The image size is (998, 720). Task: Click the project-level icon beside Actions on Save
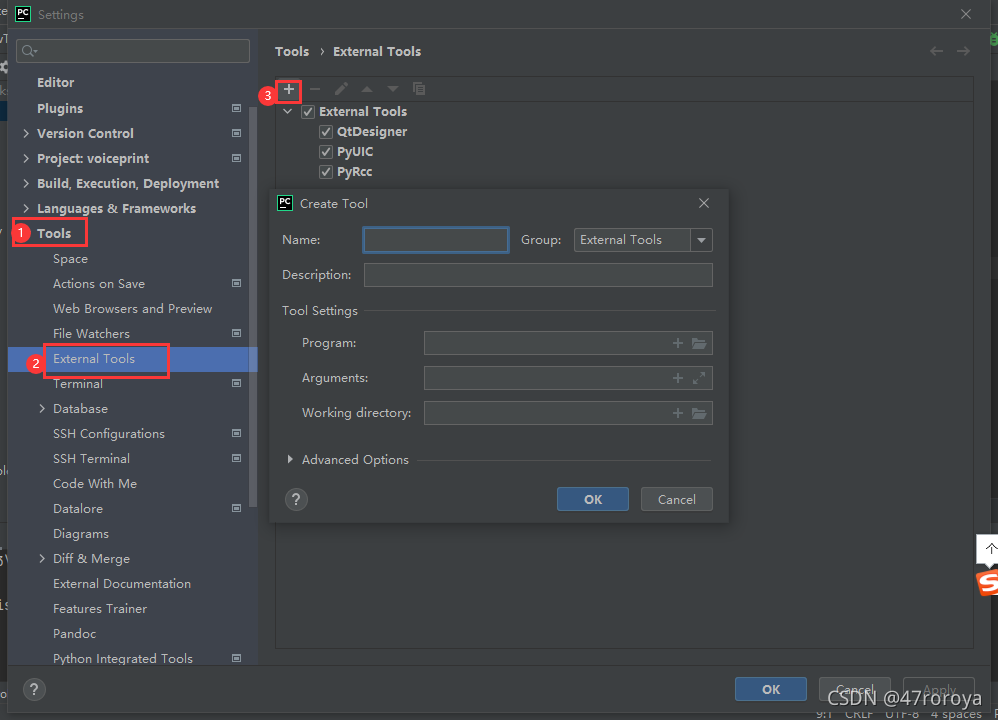point(236,283)
